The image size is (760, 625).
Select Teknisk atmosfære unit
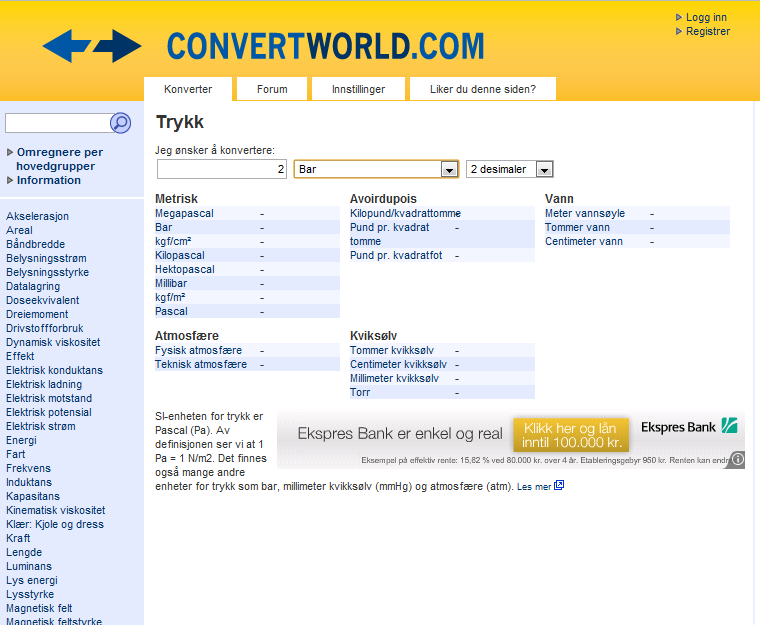coord(247,365)
